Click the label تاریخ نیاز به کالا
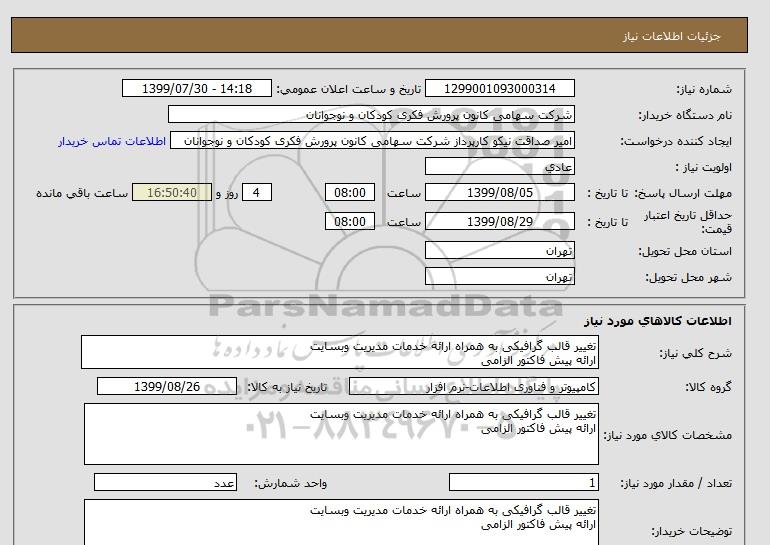This screenshot has height=545, width=770. click(286, 387)
